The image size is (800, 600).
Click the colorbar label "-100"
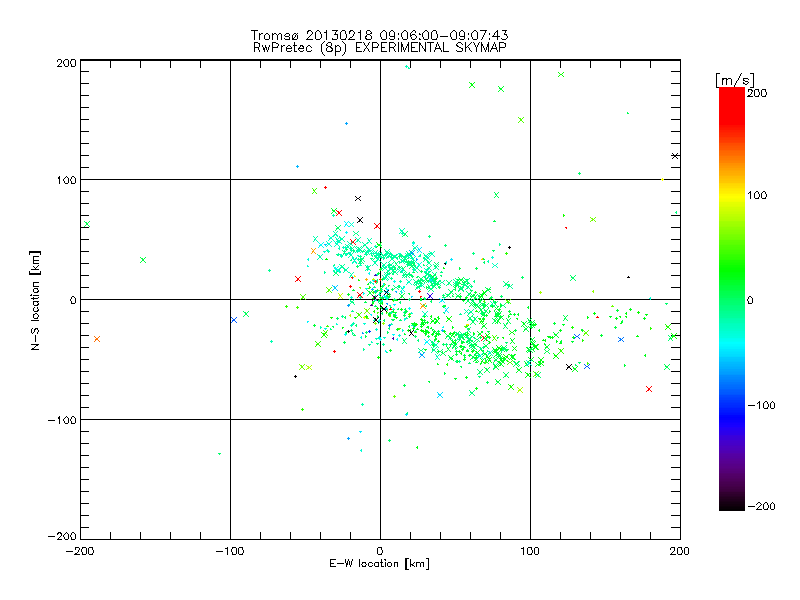(761, 405)
